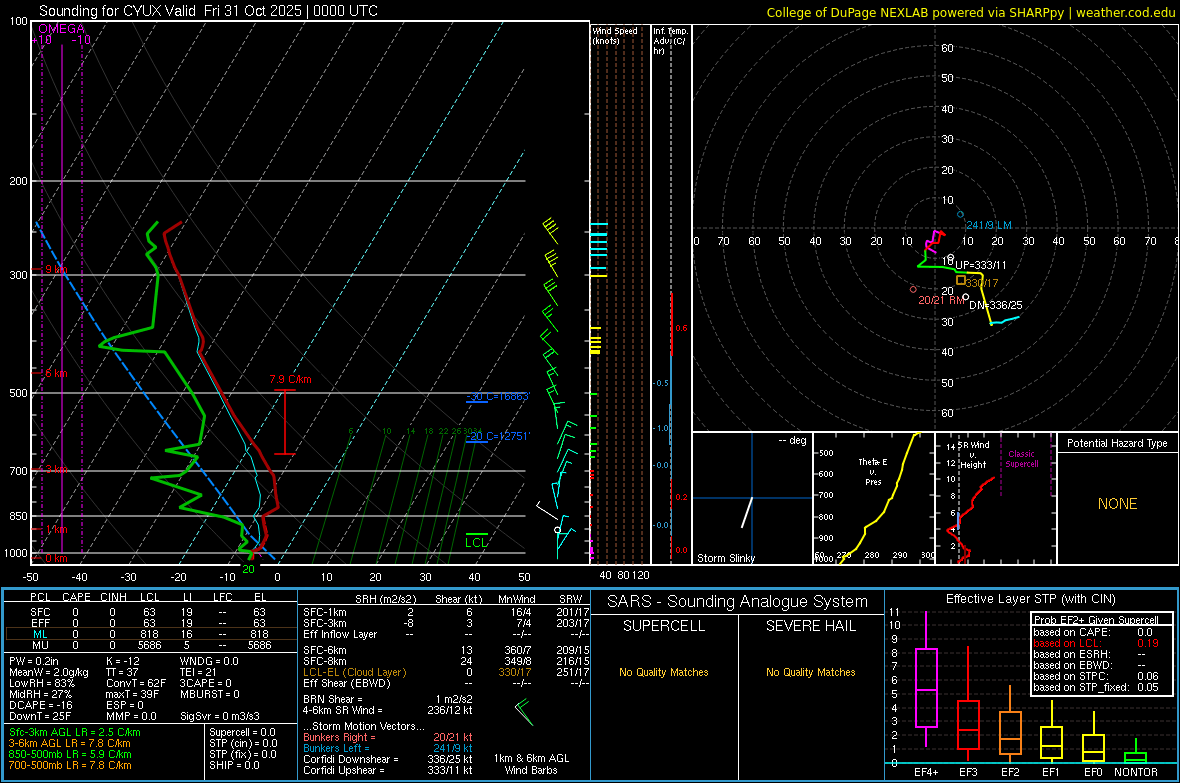
Task: Click the "SR Wind v. Height" inset label
Action: pyautogui.click(x=975, y=455)
